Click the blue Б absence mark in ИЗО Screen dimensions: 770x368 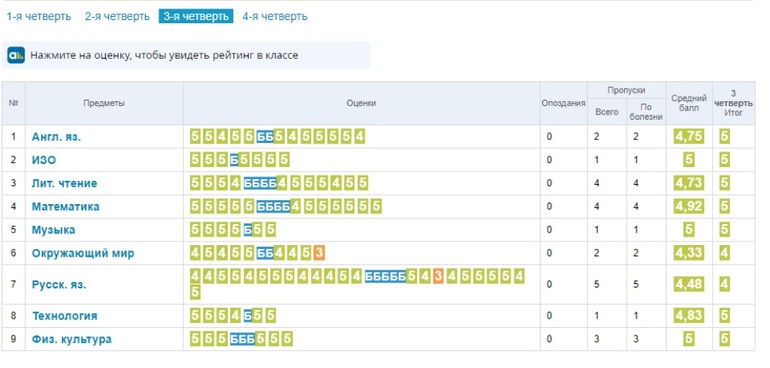point(234,160)
